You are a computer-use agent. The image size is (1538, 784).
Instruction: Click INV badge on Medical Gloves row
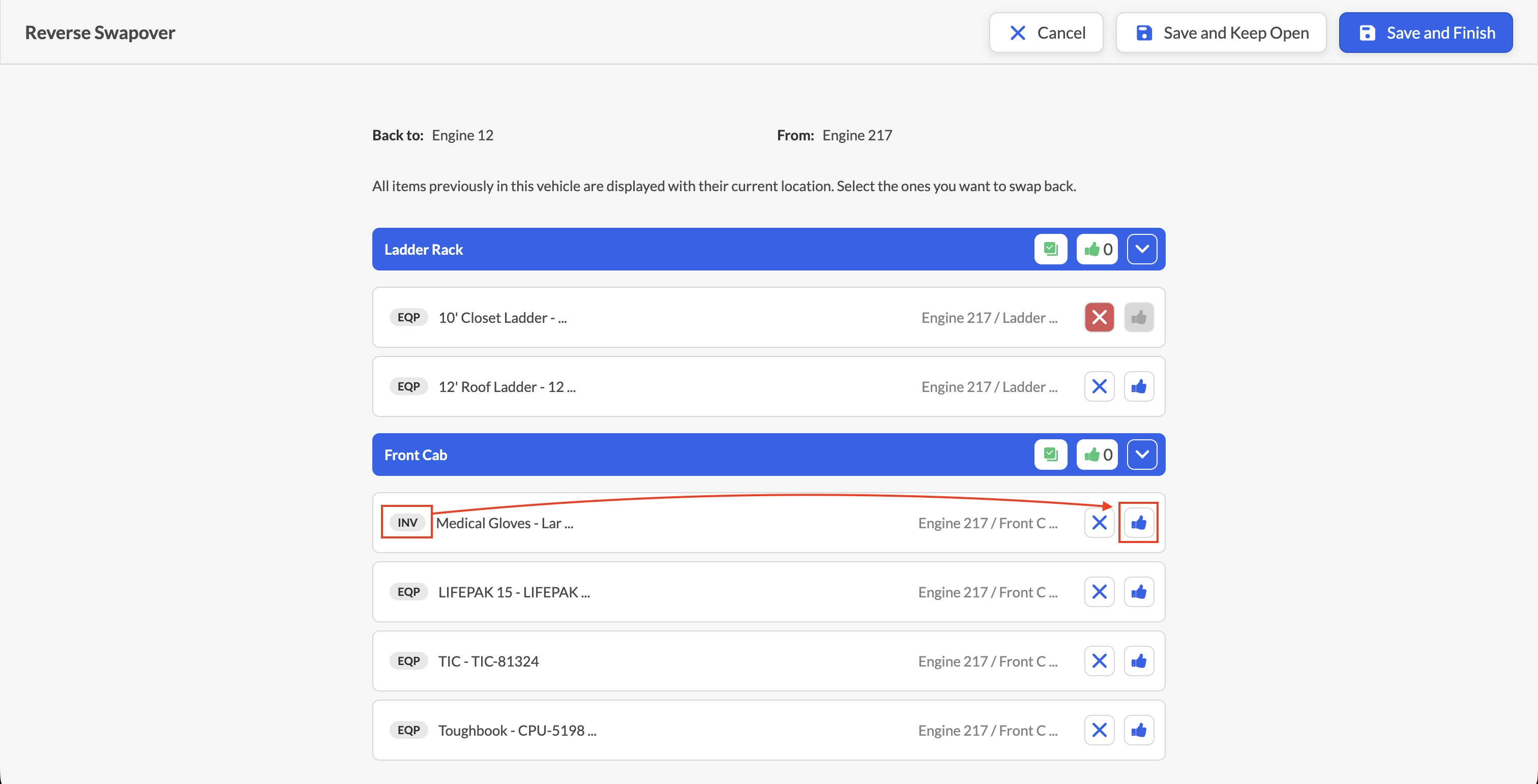[408, 523]
